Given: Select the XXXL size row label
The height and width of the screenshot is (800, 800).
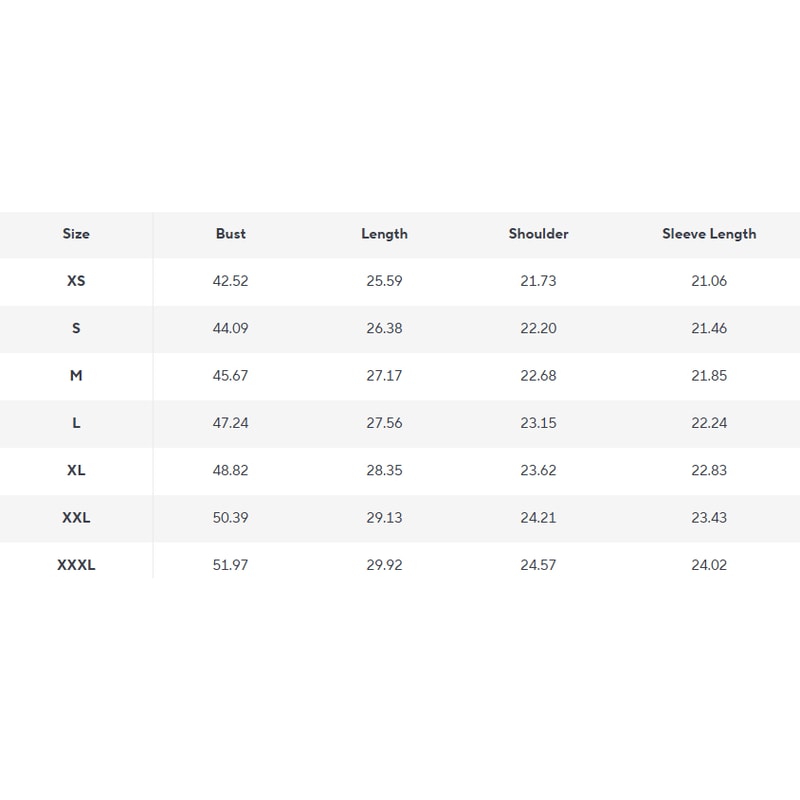Looking at the screenshot, I should 76,565.
